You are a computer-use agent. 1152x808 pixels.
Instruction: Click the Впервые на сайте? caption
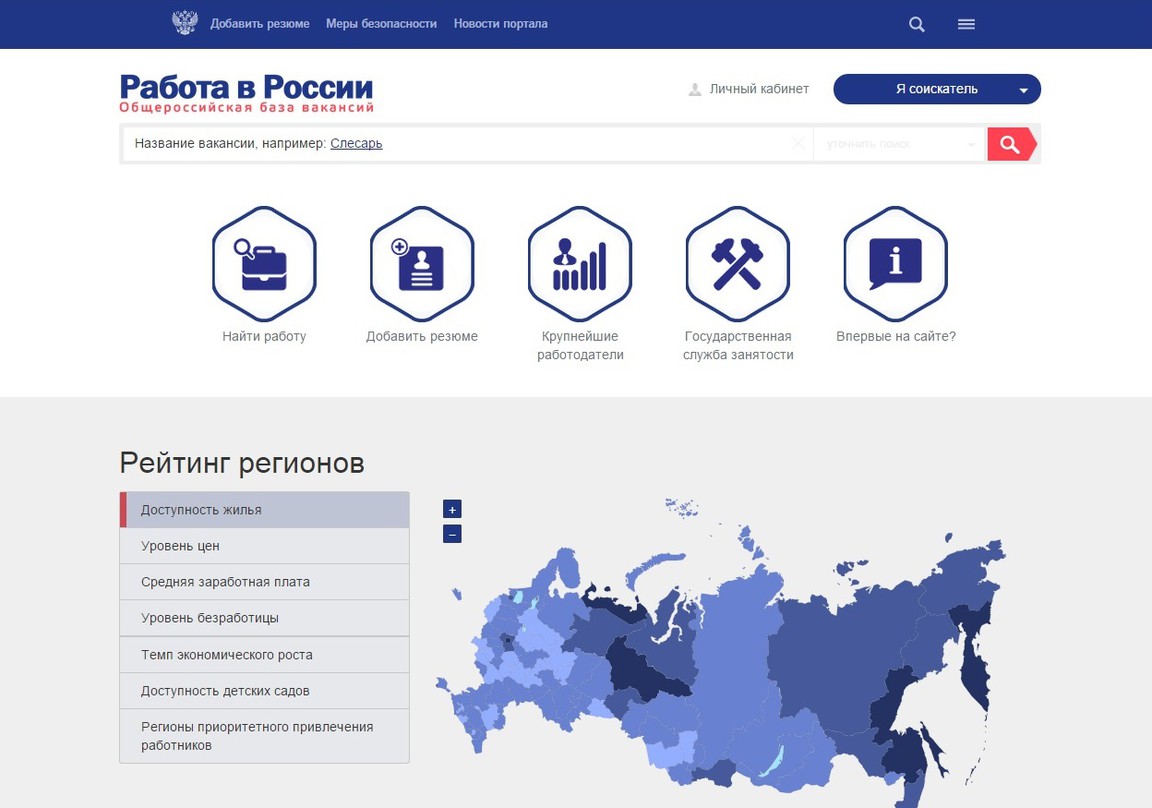pyautogui.click(x=896, y=336)
